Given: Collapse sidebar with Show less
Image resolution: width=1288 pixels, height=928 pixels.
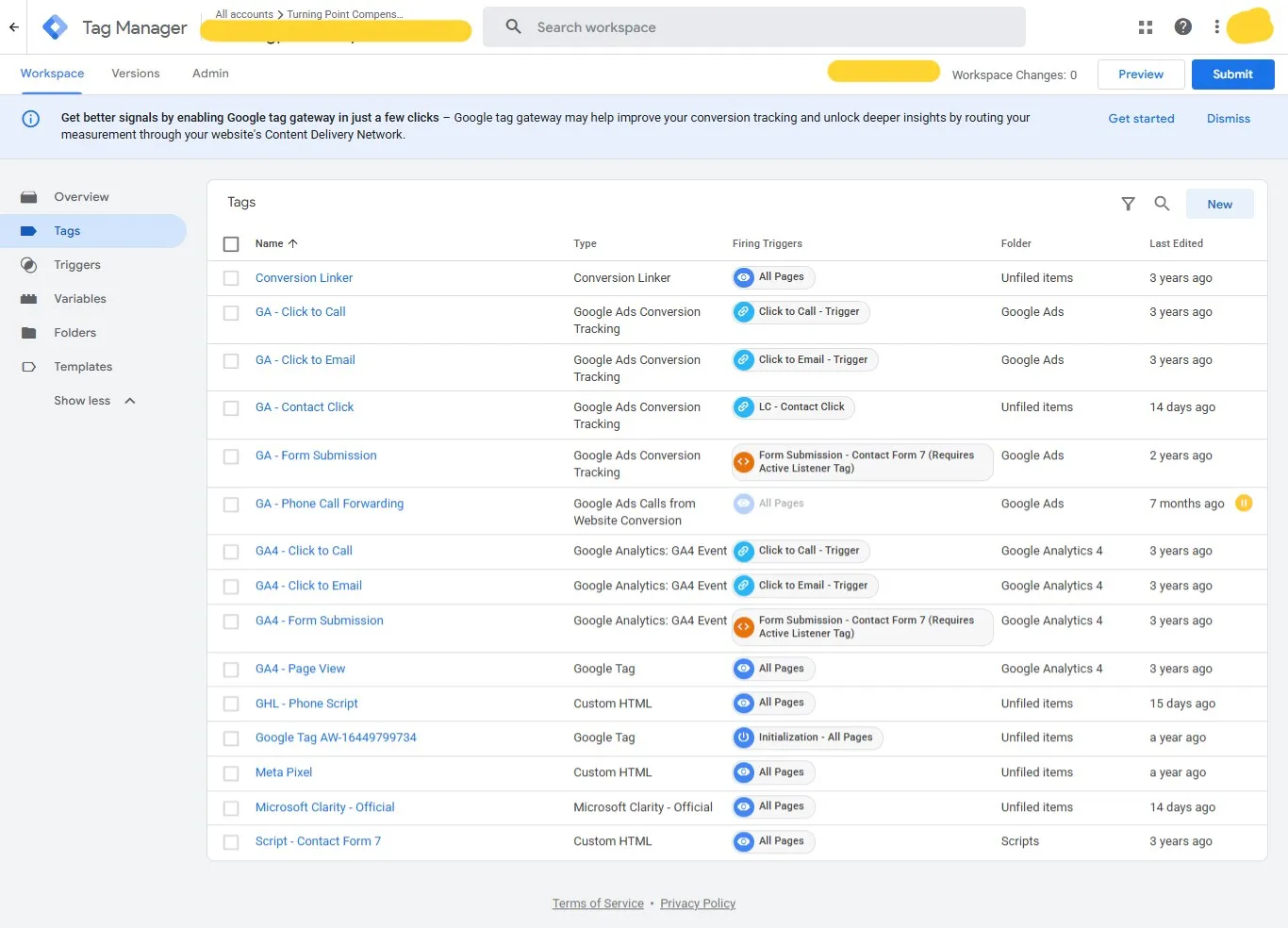Looking at the screenshot, I should 94,401.
